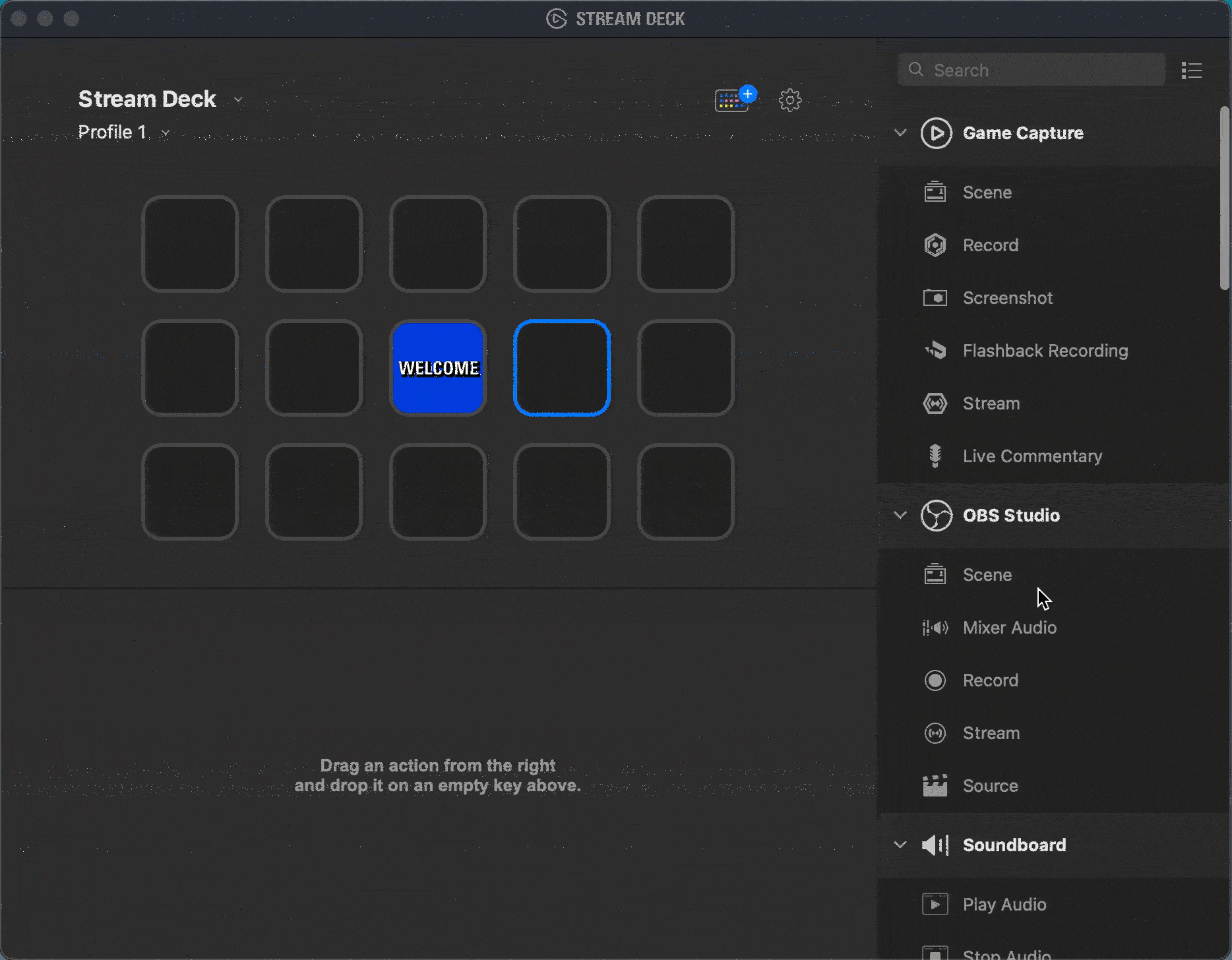
Task: Click the Soundboard heading text
Action: click(1014, 845)
